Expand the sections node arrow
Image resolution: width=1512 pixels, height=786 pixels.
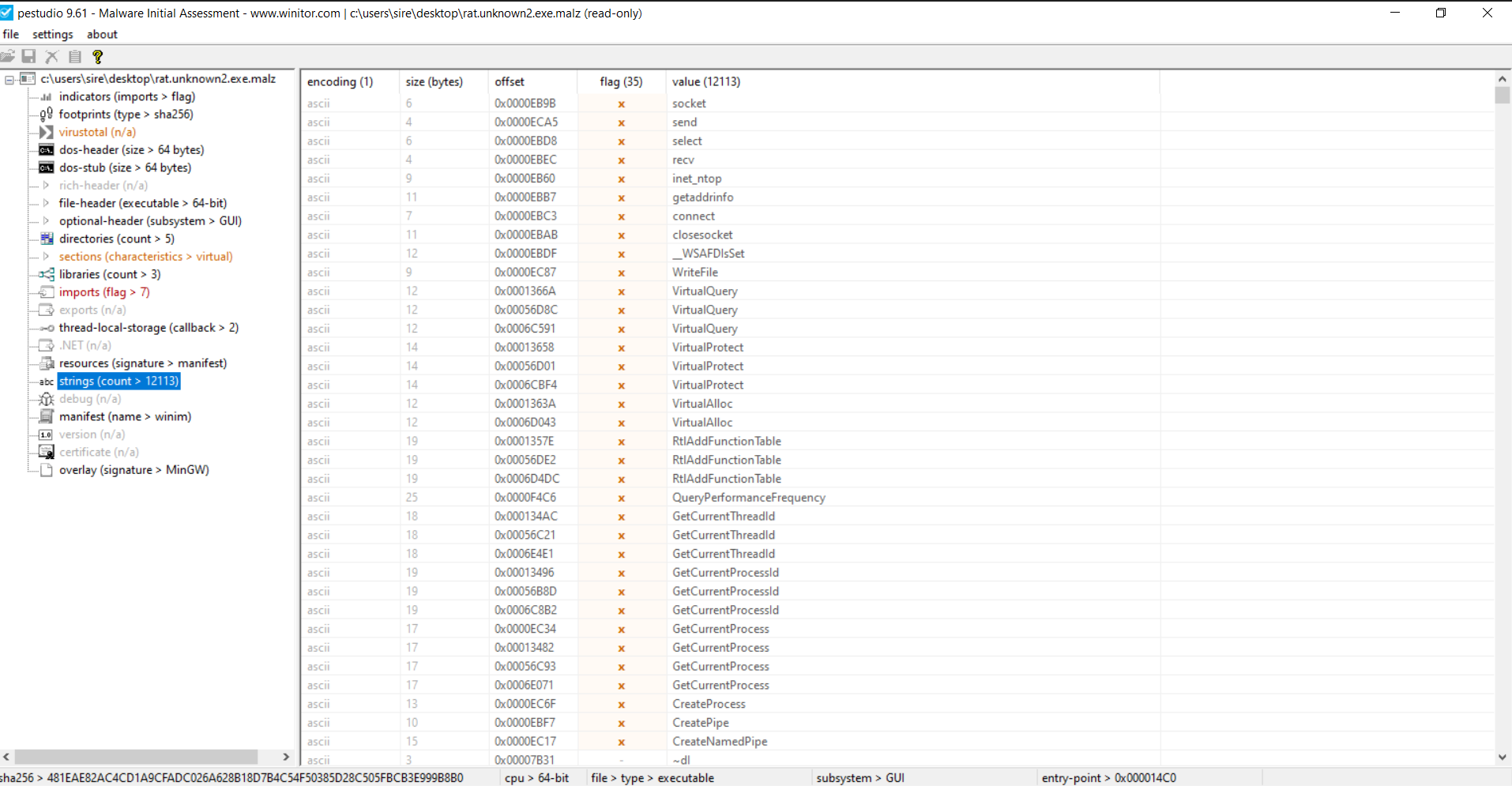(46, 257)
